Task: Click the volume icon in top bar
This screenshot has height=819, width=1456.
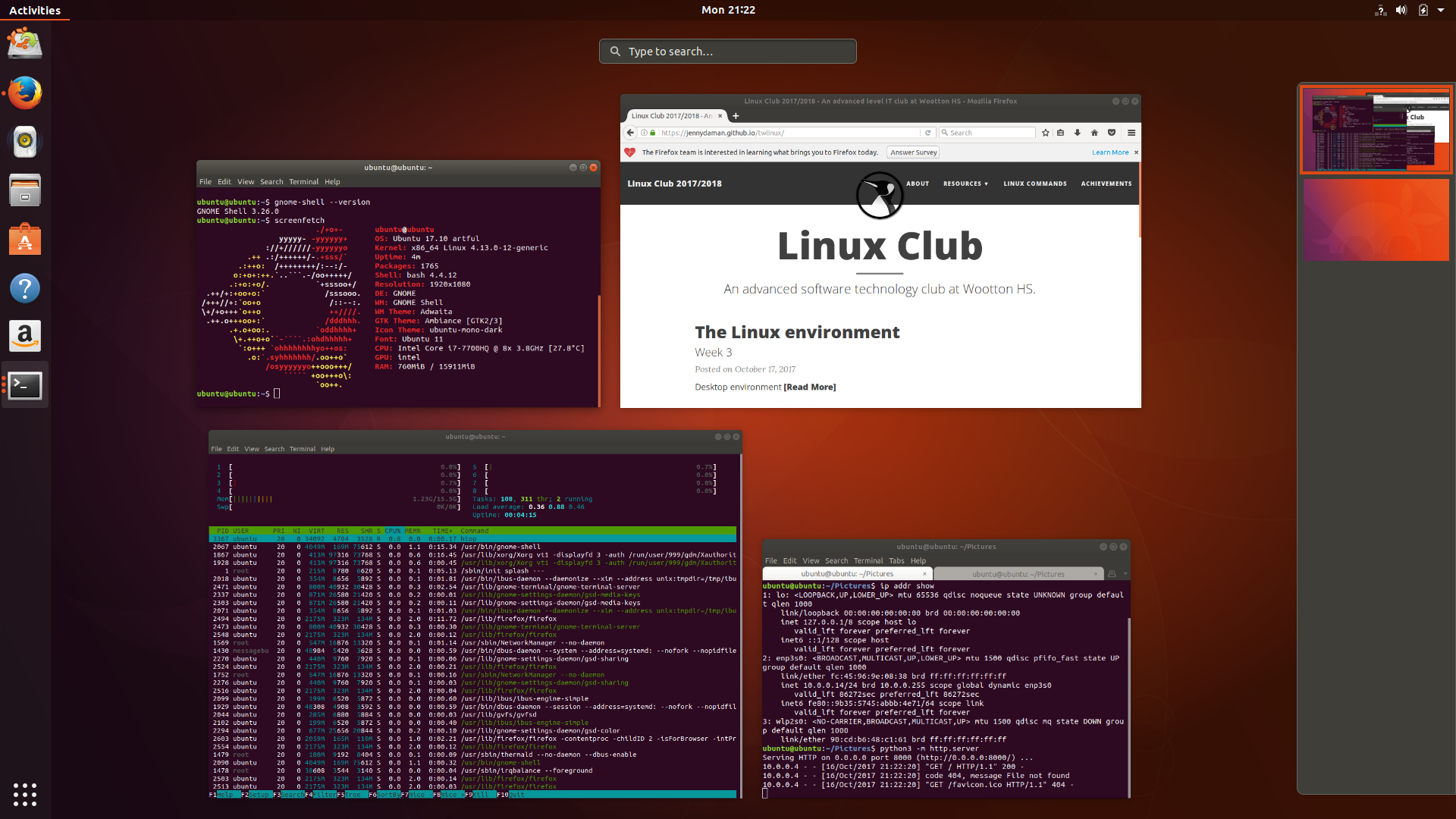Action: click(x=1401, y=10)
